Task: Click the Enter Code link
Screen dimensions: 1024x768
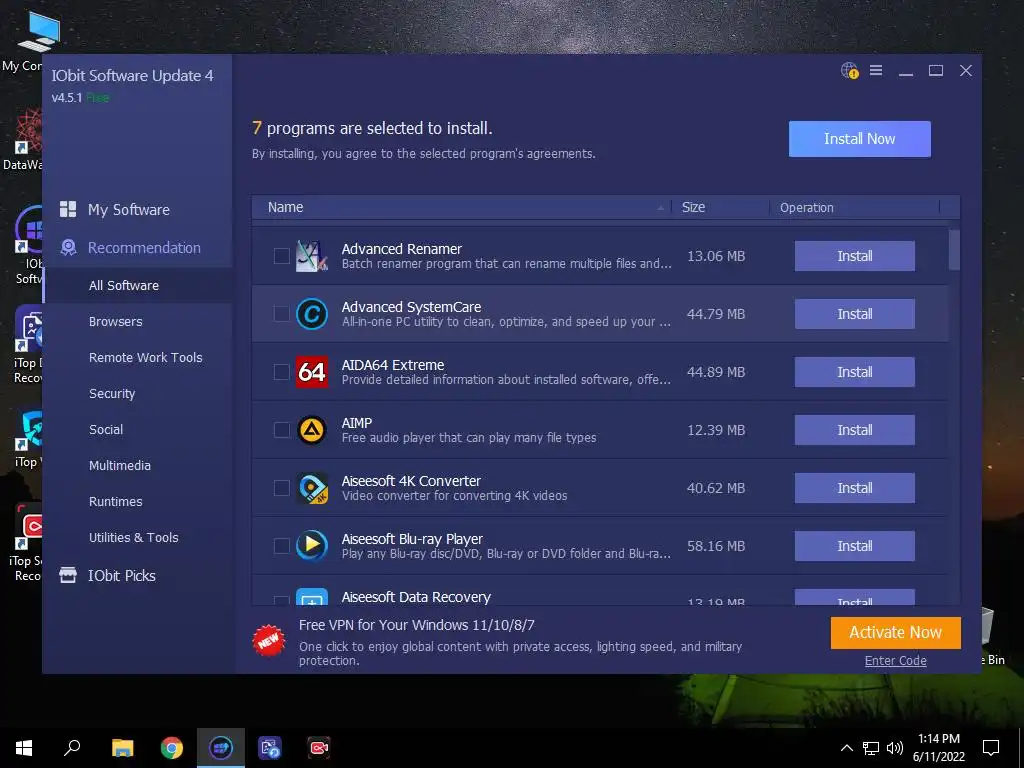Action: [x=895, y=660]
